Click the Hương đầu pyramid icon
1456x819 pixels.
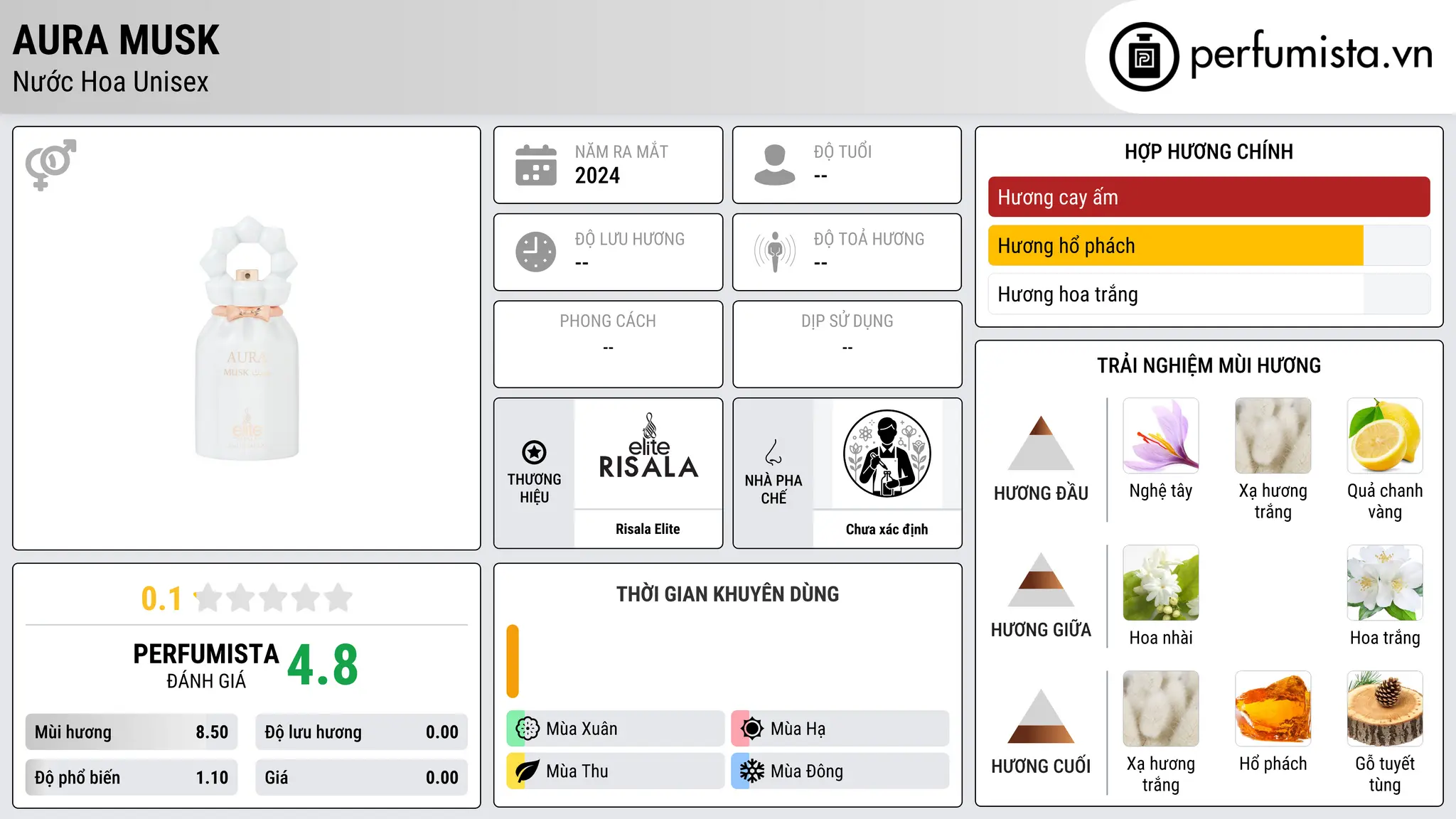(1041, 442)
